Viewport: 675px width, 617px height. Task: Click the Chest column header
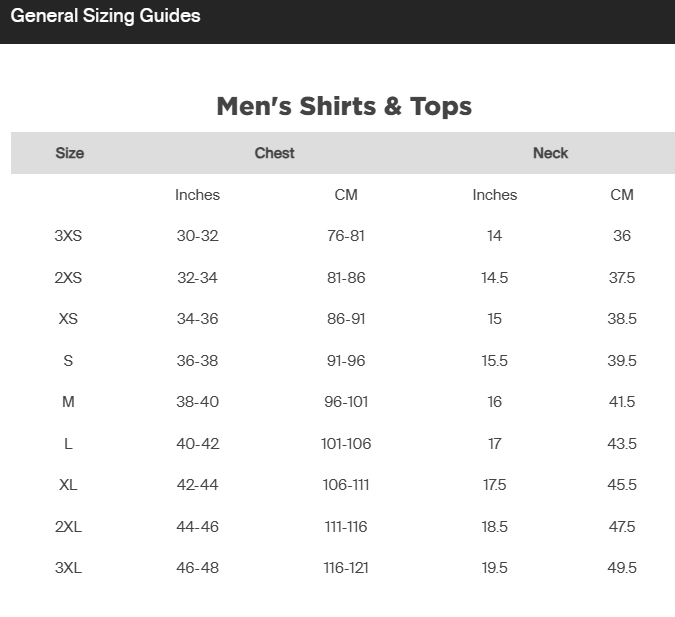pyautogui.click(x=274, y=153)
